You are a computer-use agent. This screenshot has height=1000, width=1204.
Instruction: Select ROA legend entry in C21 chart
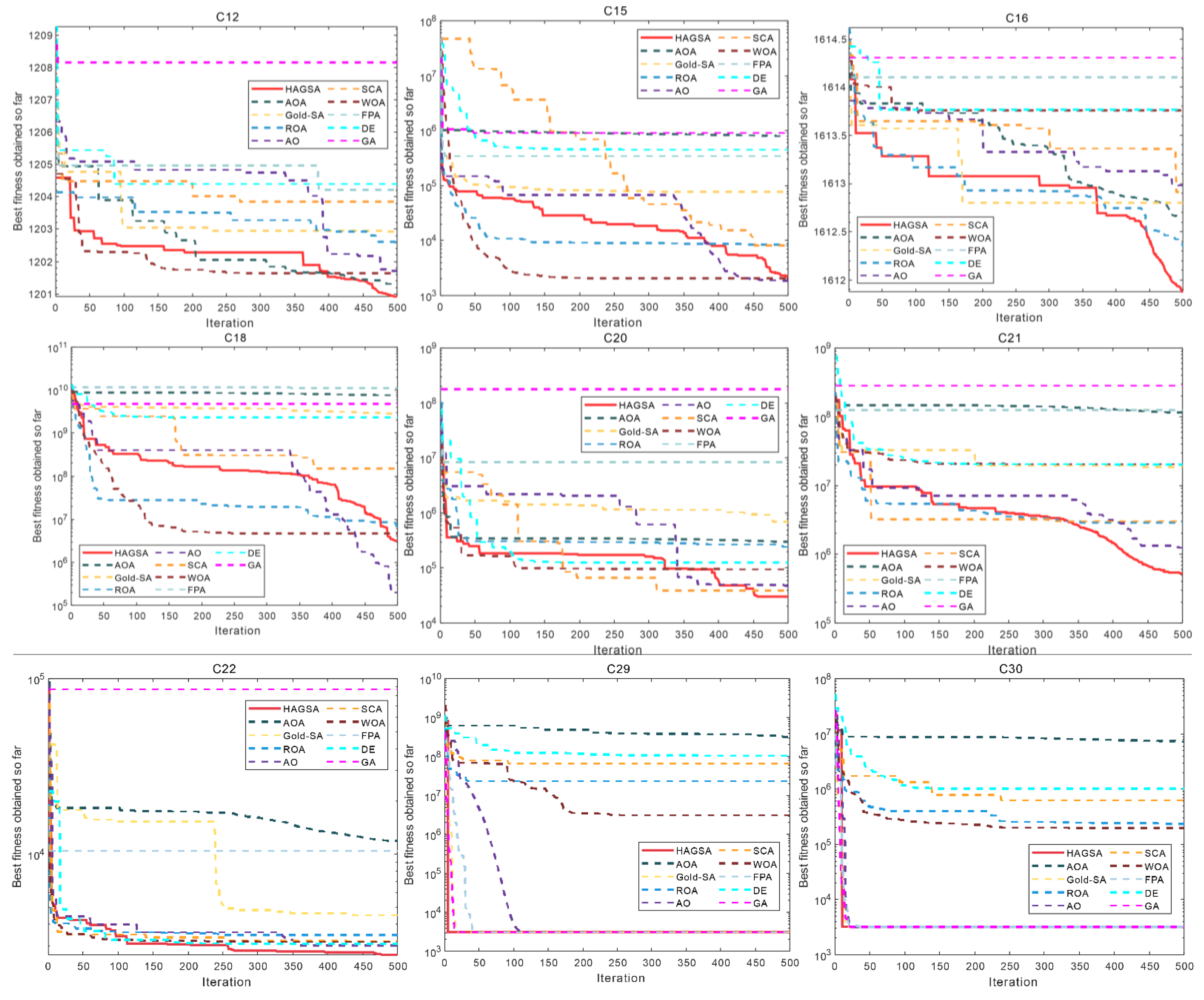pos(891,594)
